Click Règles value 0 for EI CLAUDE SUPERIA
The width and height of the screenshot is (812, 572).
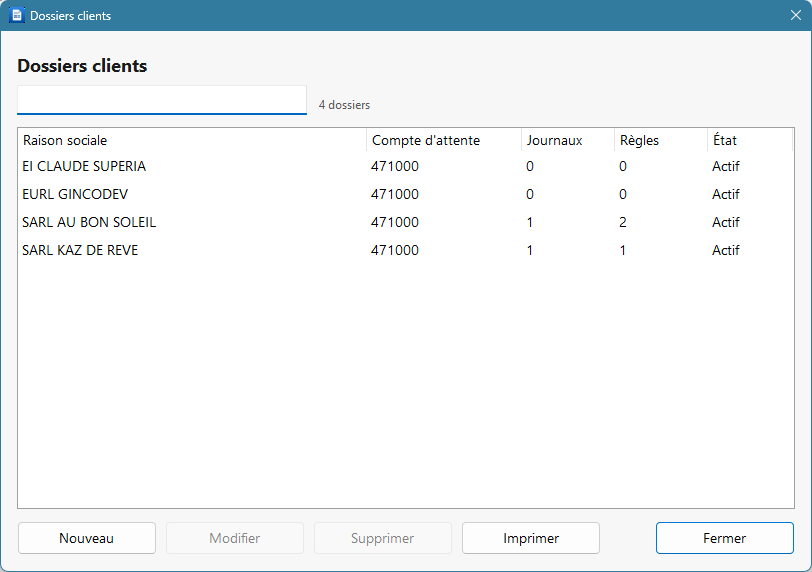pyautogui.click(x=622, y=166)
